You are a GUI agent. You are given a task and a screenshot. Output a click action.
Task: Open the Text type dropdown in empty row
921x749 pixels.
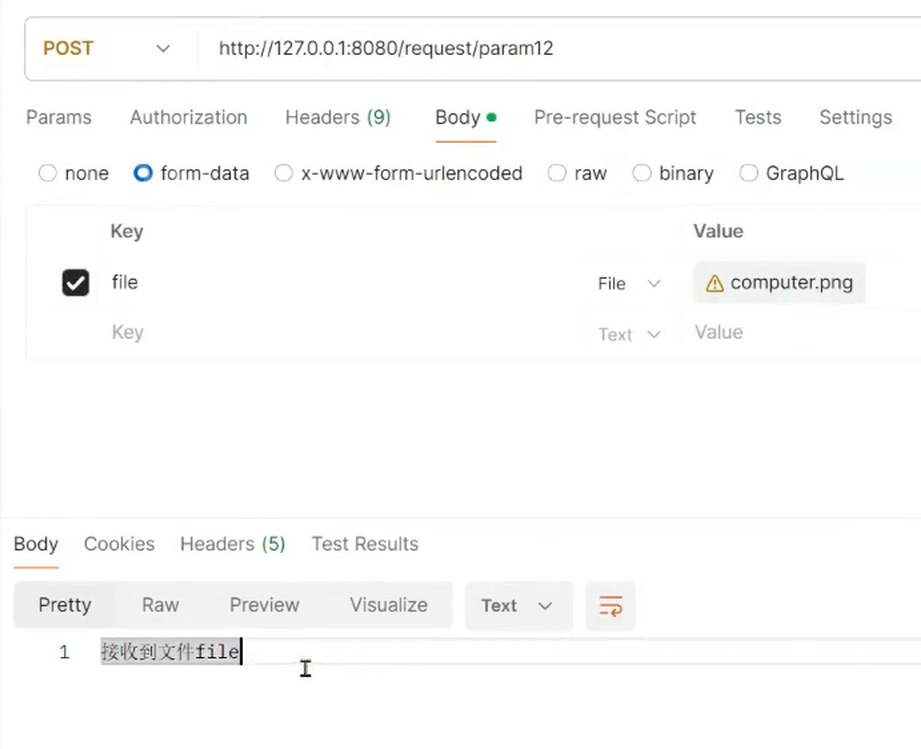click(629, 334)
